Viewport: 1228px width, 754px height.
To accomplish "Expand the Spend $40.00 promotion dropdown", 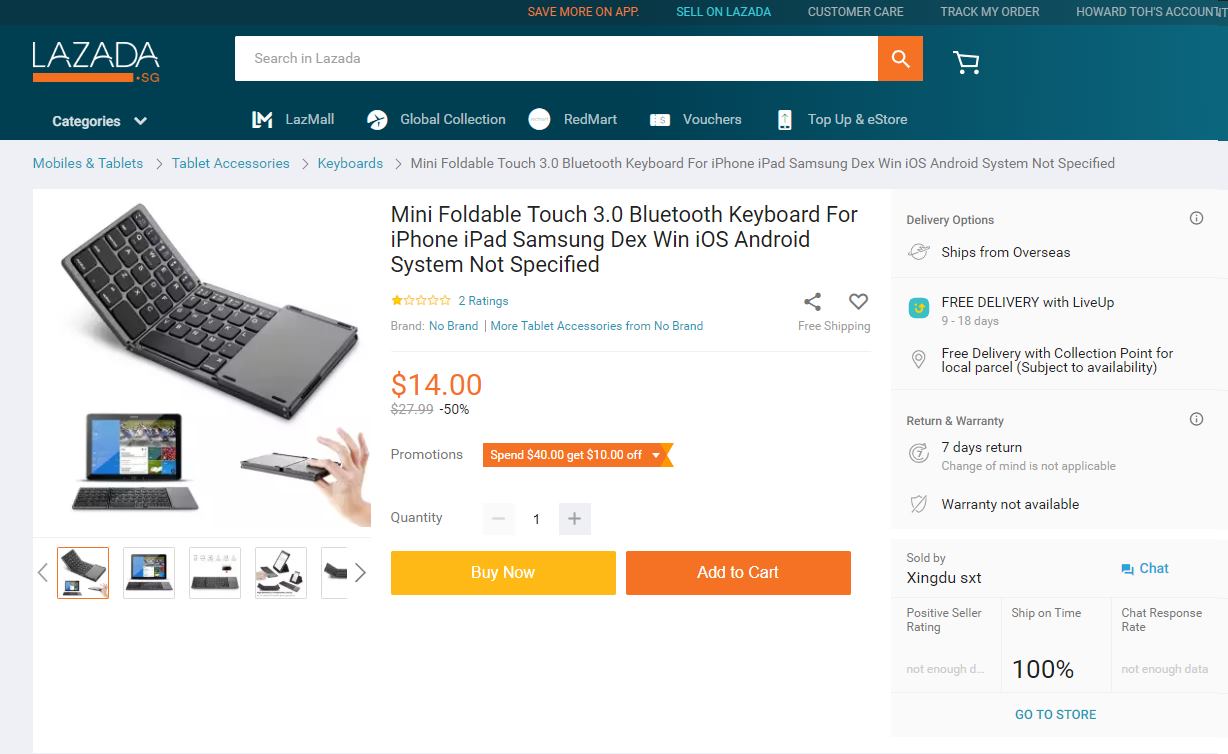I will tap(656, 455).
